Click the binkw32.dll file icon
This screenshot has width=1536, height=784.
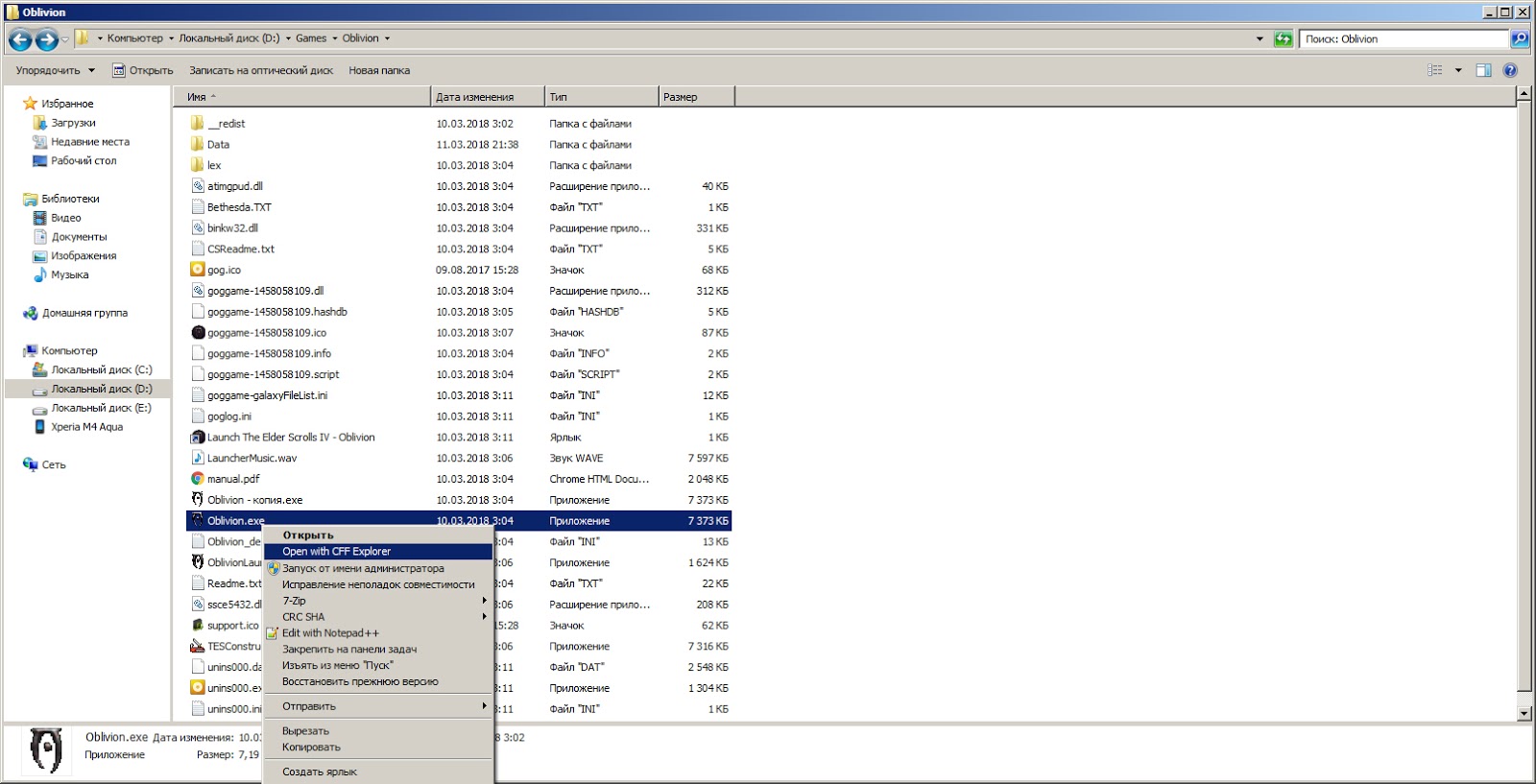click(198, 227)
